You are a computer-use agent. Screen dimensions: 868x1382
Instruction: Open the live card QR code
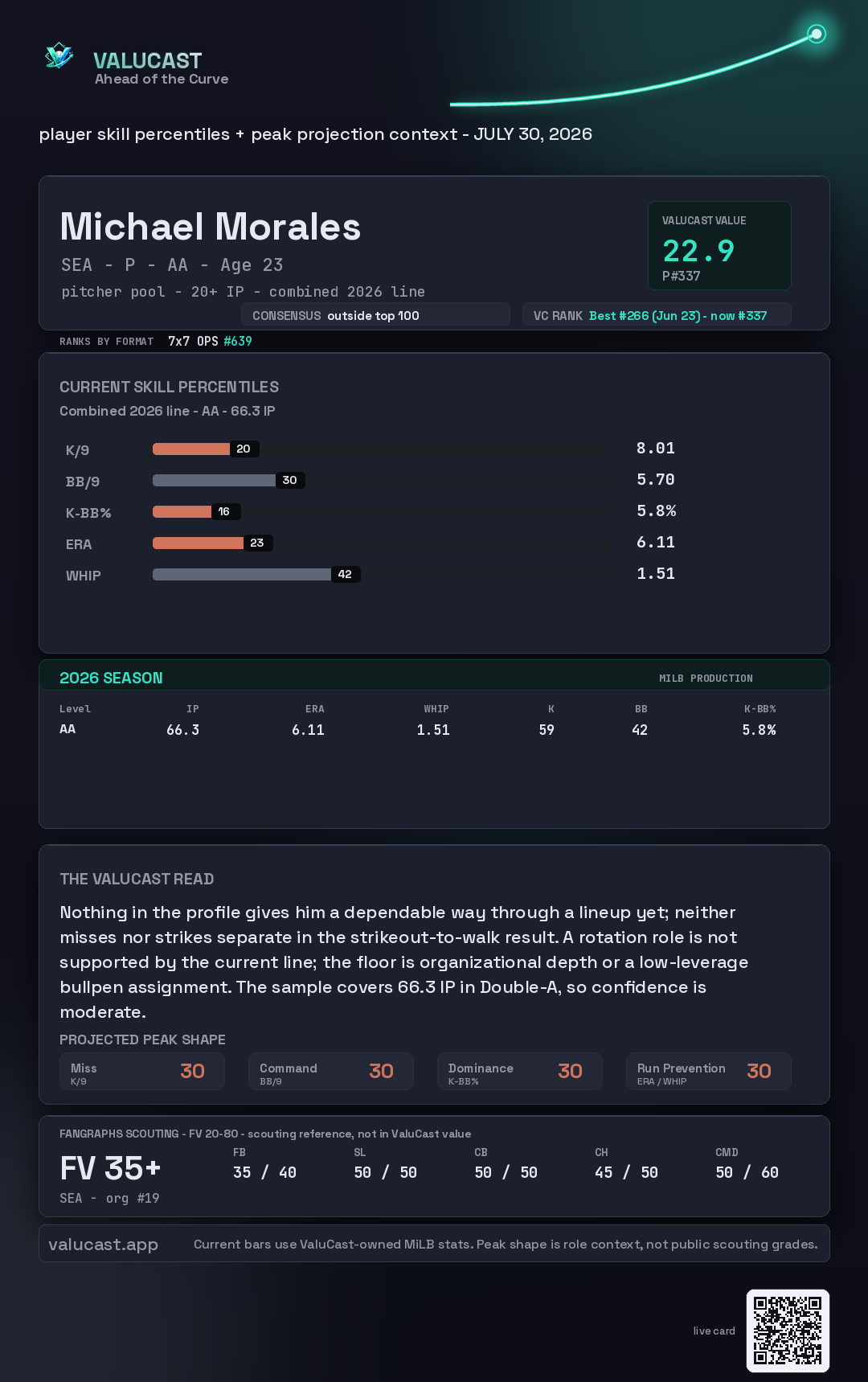pos(788,1331)
